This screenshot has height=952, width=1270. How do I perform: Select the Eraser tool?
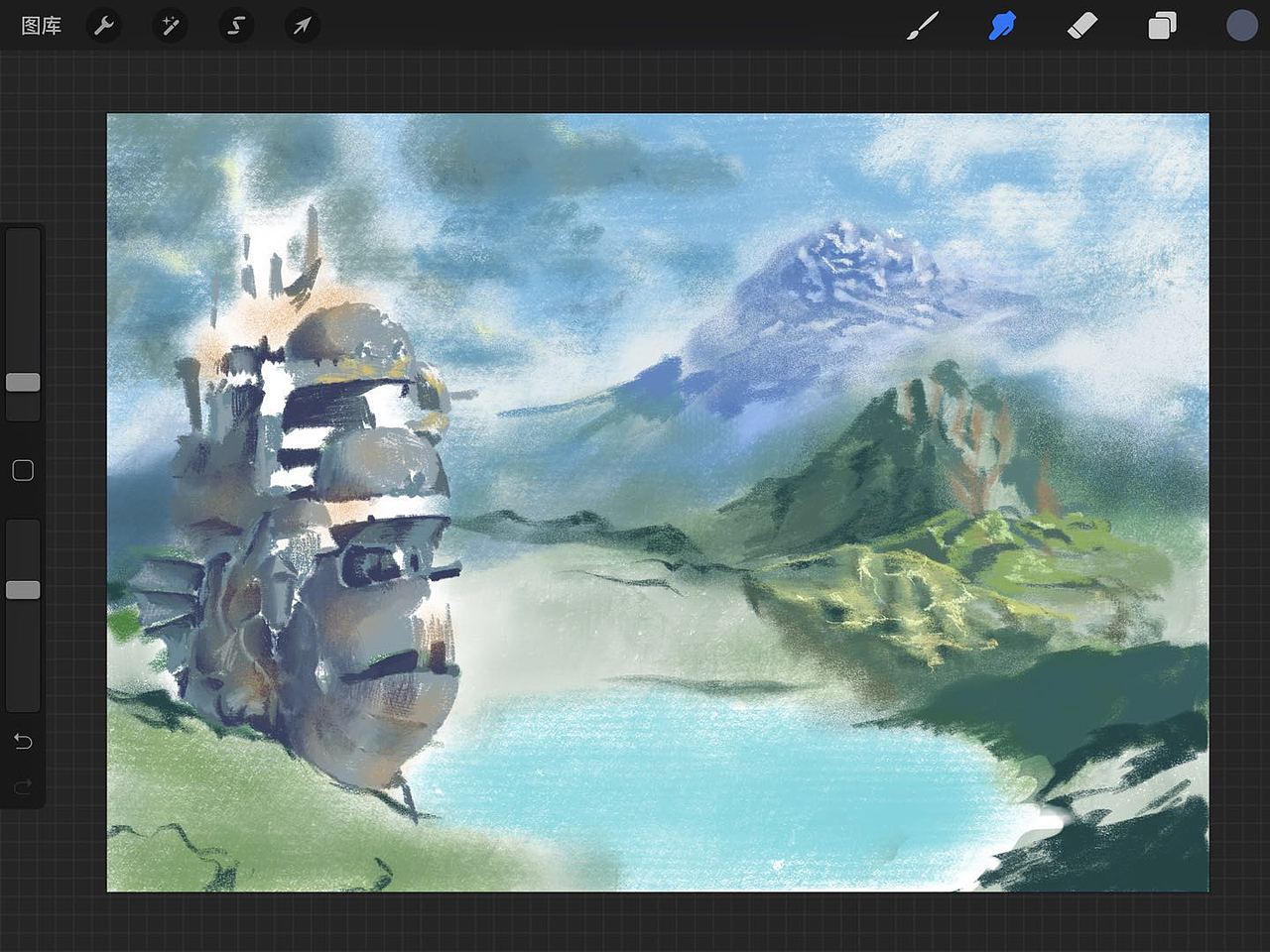click(x=1082, y=26)
